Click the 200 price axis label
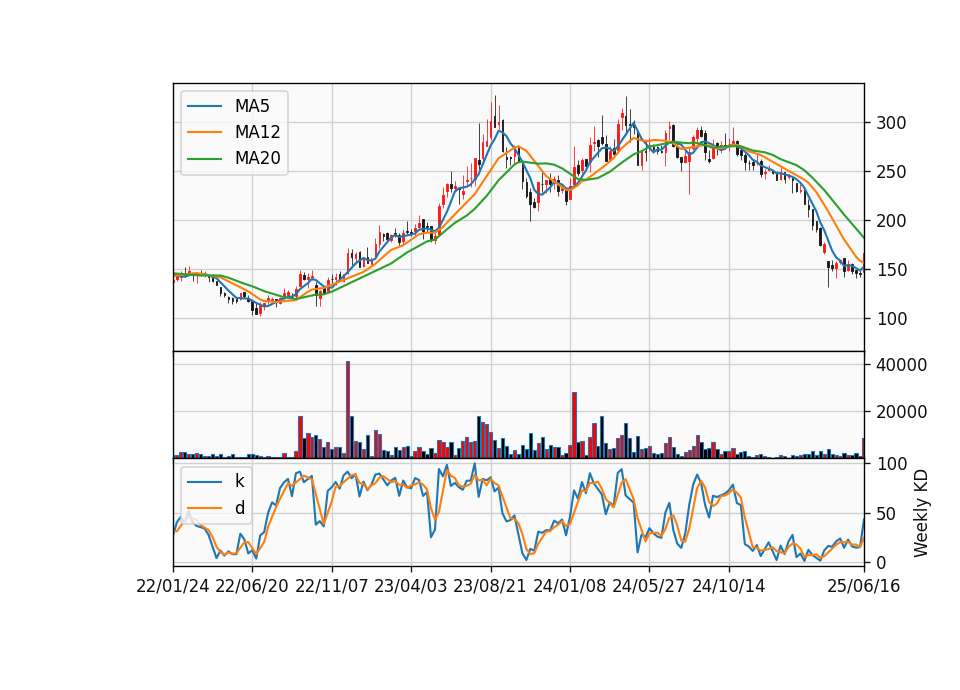 coord(891,221)
